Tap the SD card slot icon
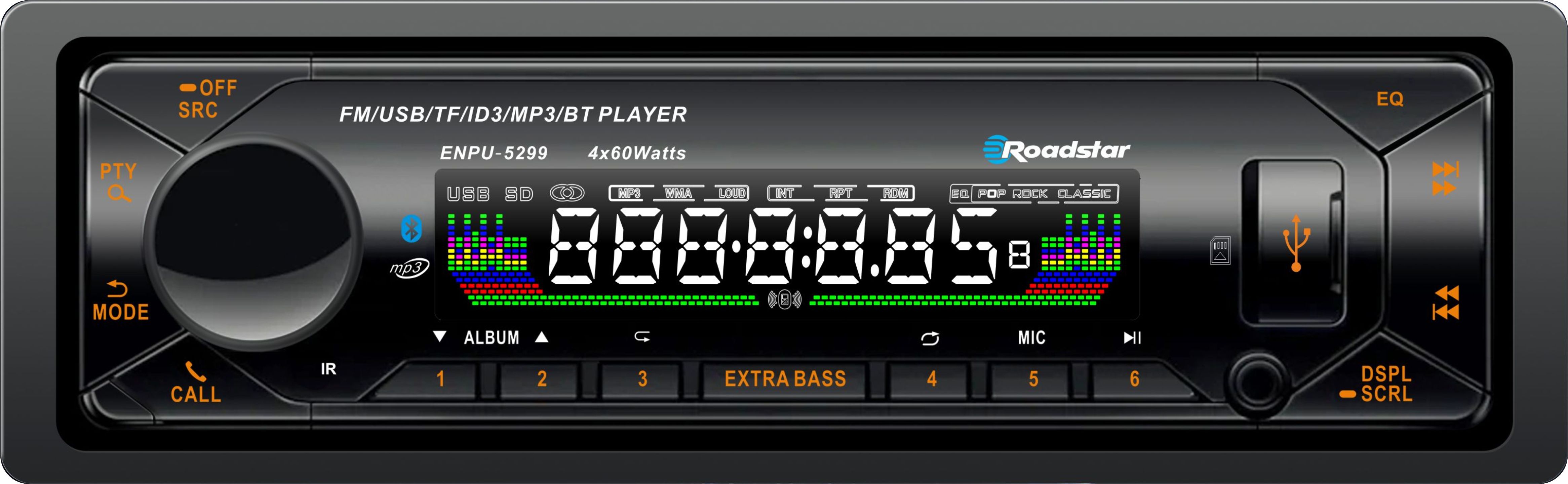This screenshot has width=1568, height=484. pos(1220,250)
